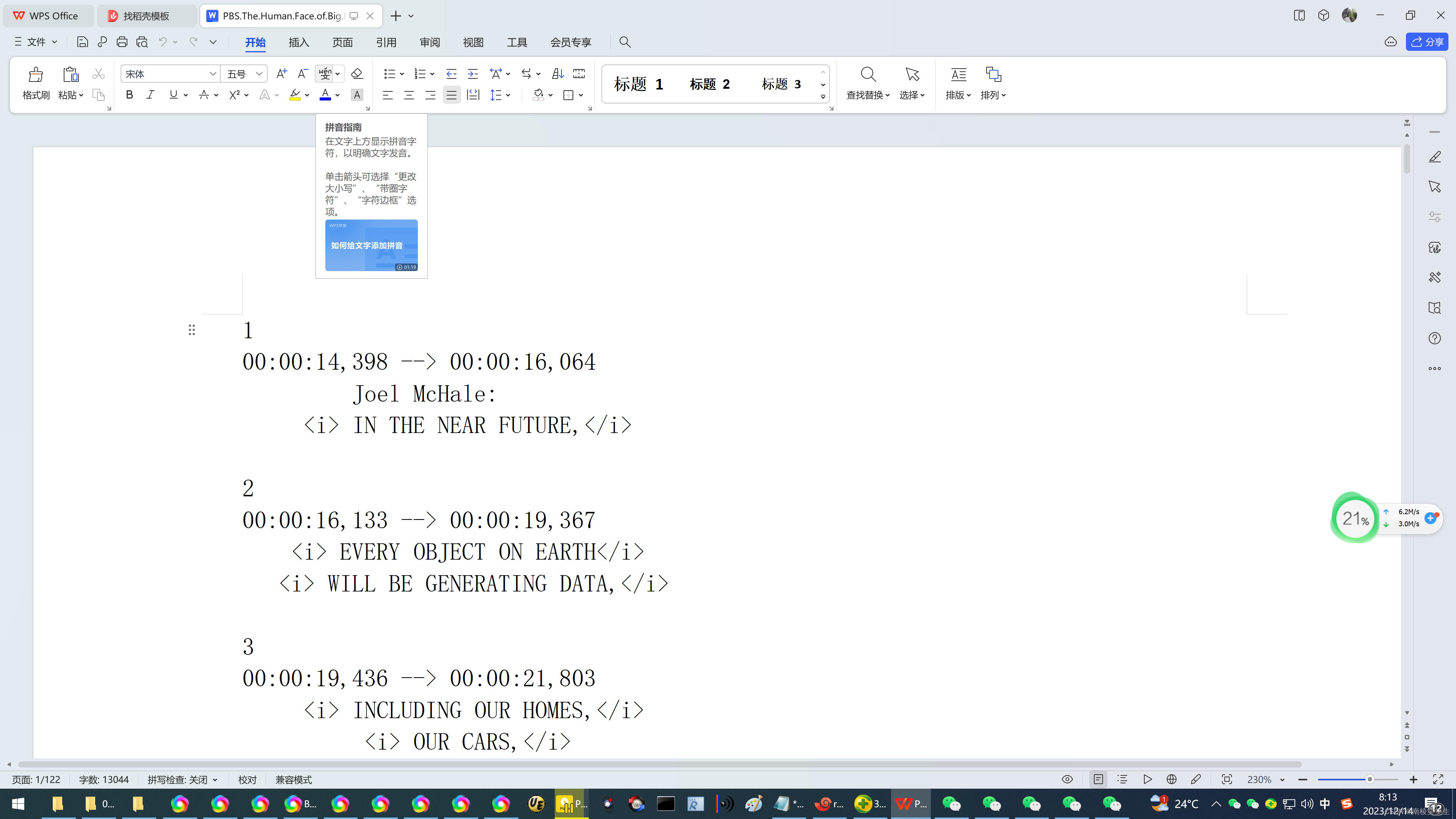
Task: Play the 如何给文字添加拼音 video thumbnail
Action: (371, 245)
